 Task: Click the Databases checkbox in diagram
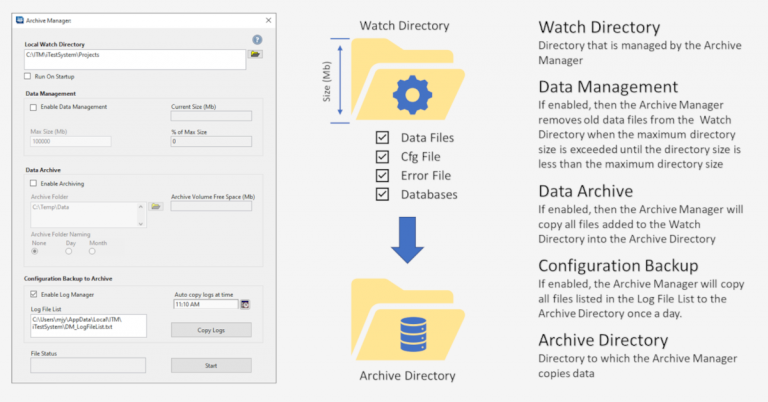[383, 194]
